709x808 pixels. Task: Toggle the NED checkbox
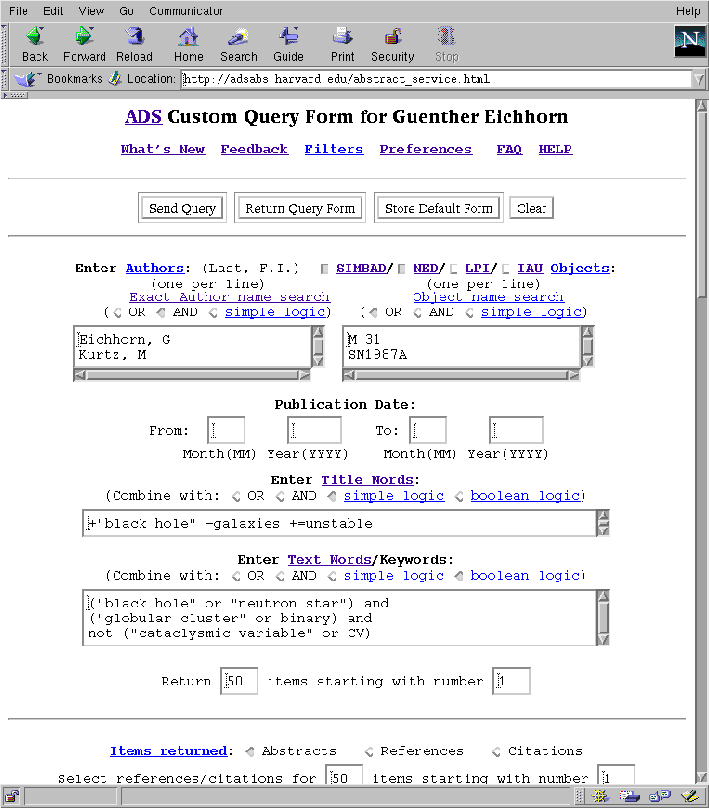(x=402, y=268)
